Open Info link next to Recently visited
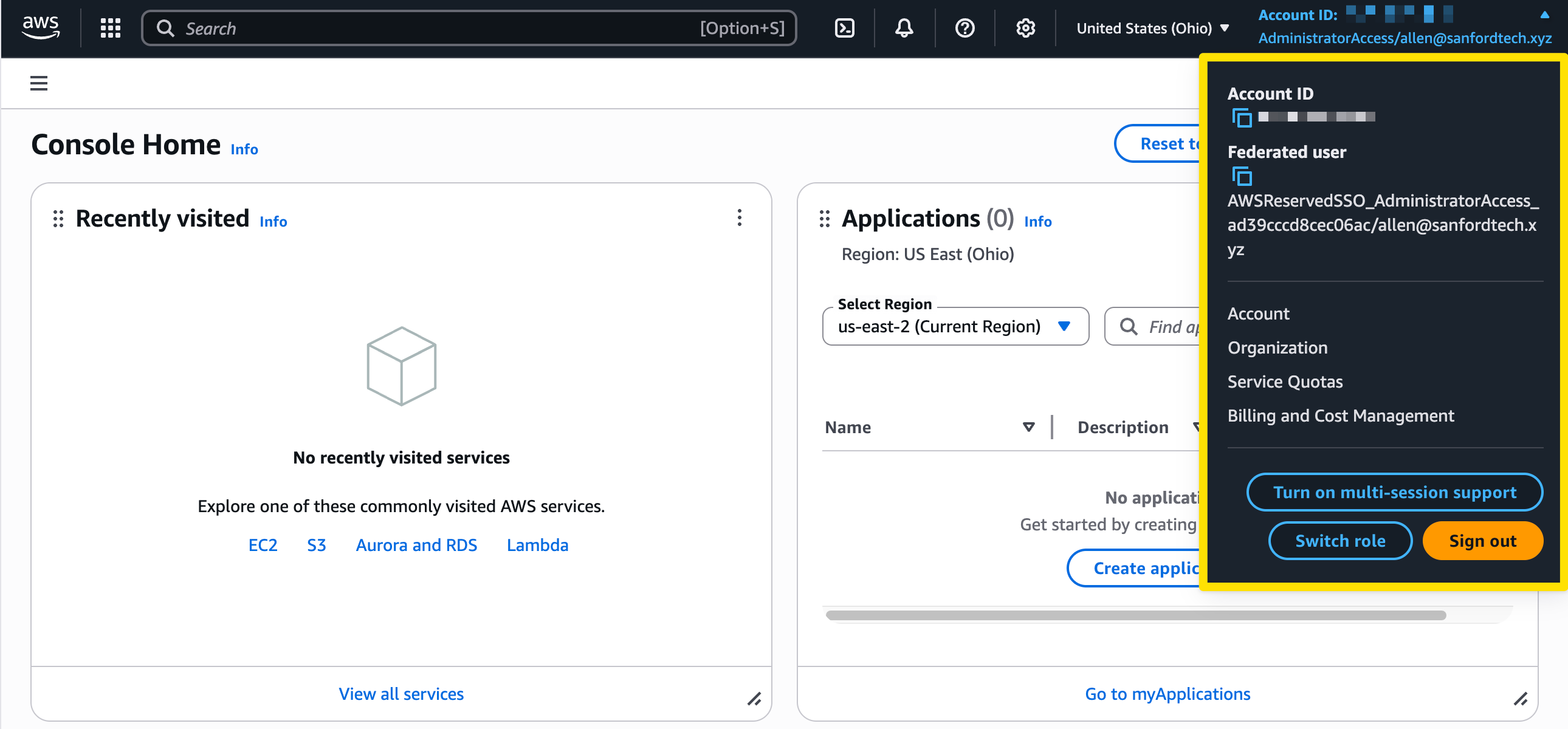The width and height of the screenshot is (1568, 729). pyautogui.click(x=273, y=222)
